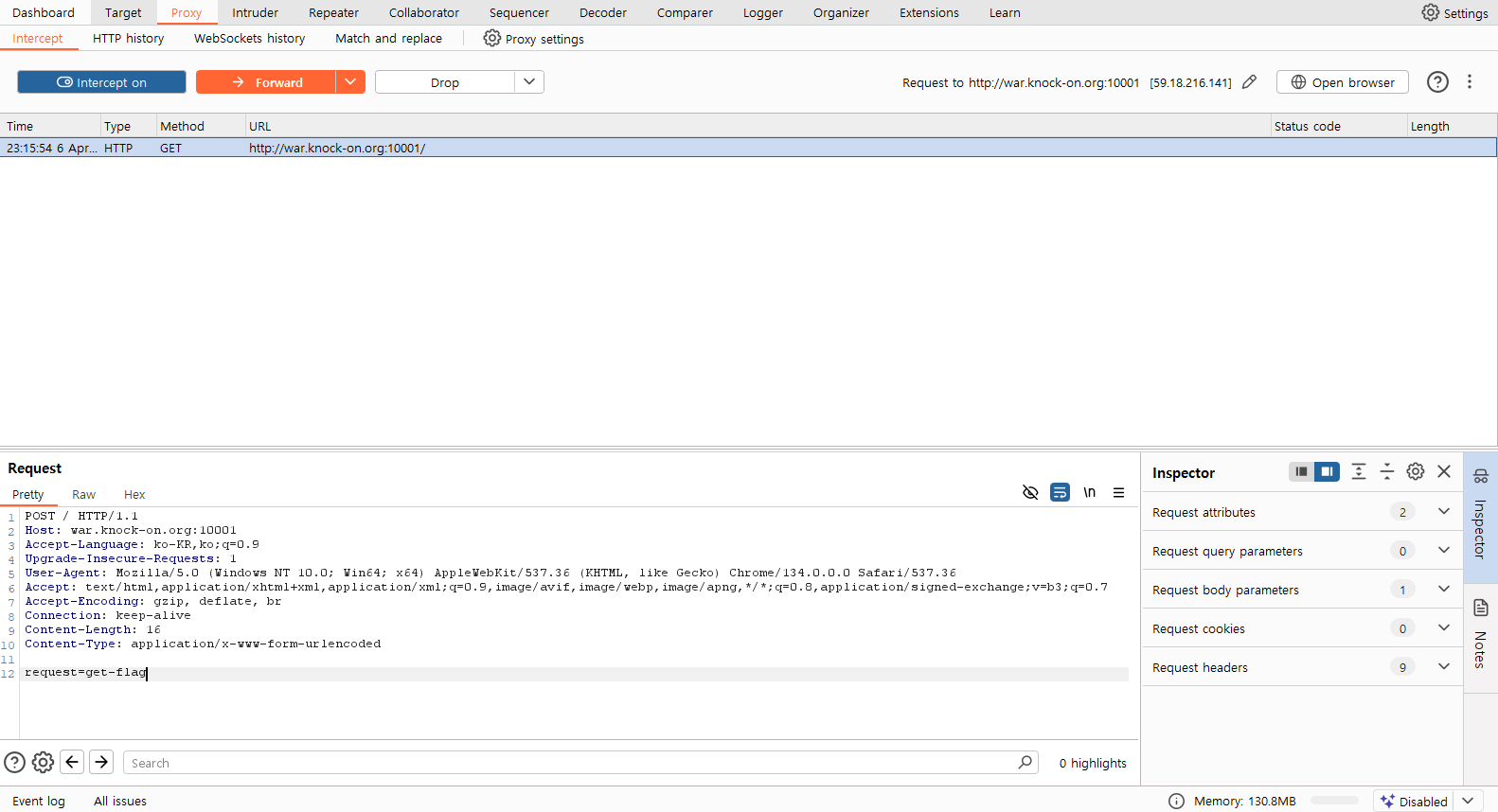1498x812 pixels.
Task: Click the memory usage bar
Action: (x=1334, y=801)
